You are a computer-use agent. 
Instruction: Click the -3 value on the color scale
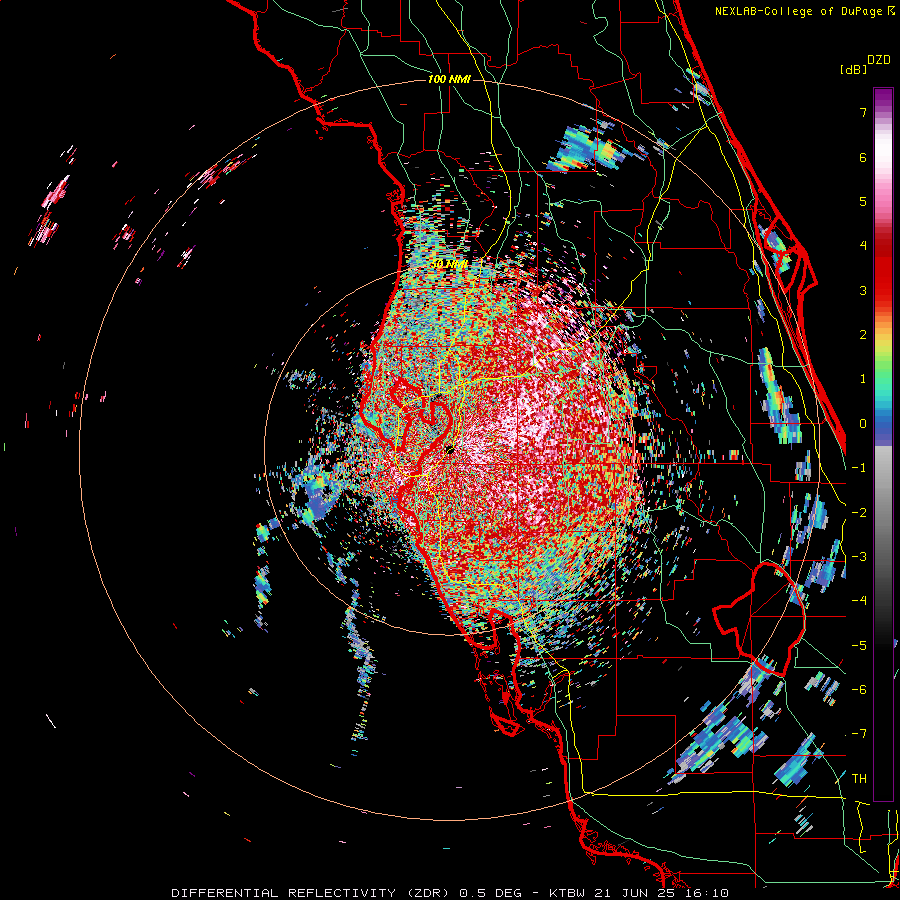coord(859,557)
